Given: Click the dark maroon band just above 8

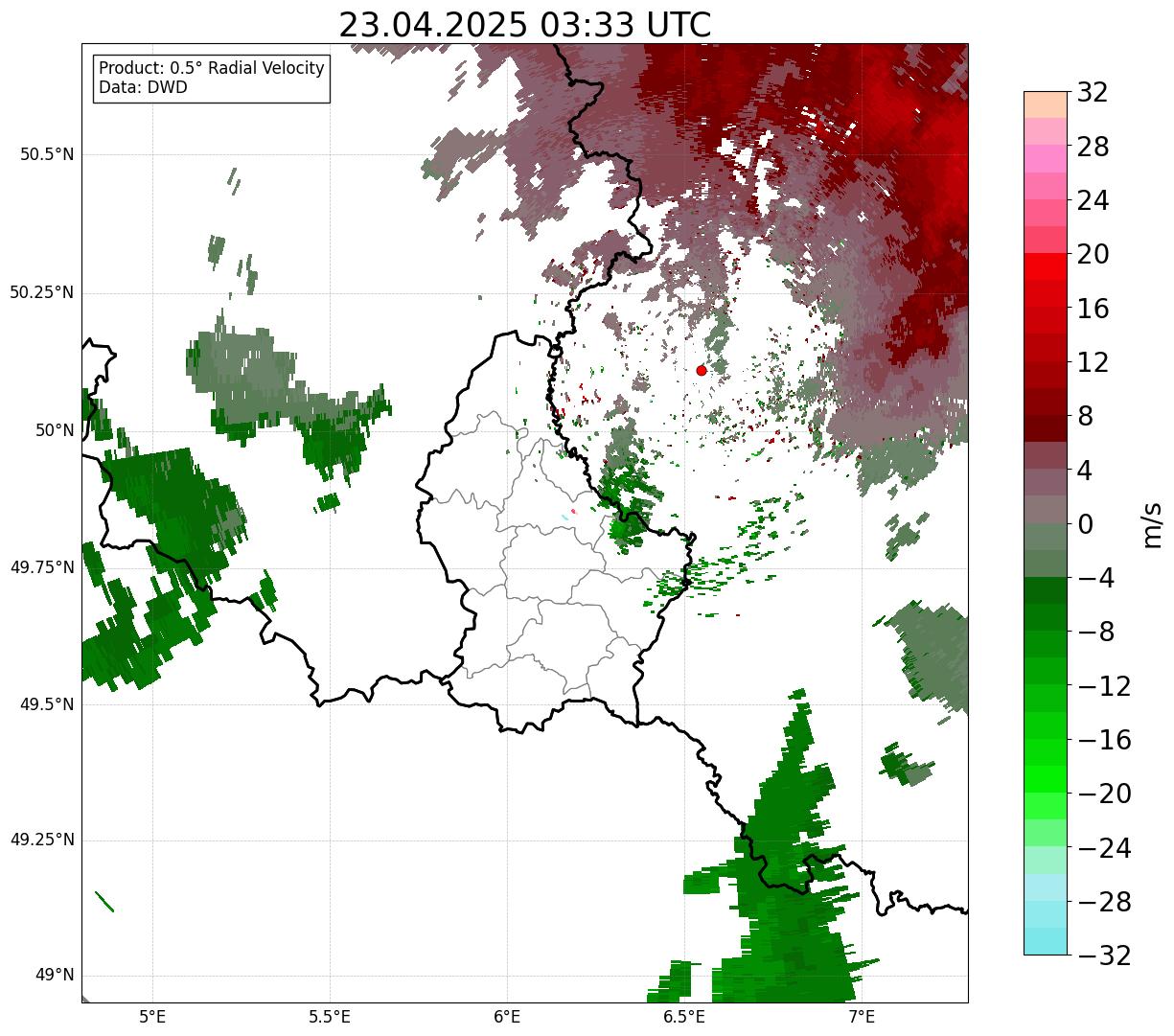Looking at the screenshot, I should click(1046, 403).
